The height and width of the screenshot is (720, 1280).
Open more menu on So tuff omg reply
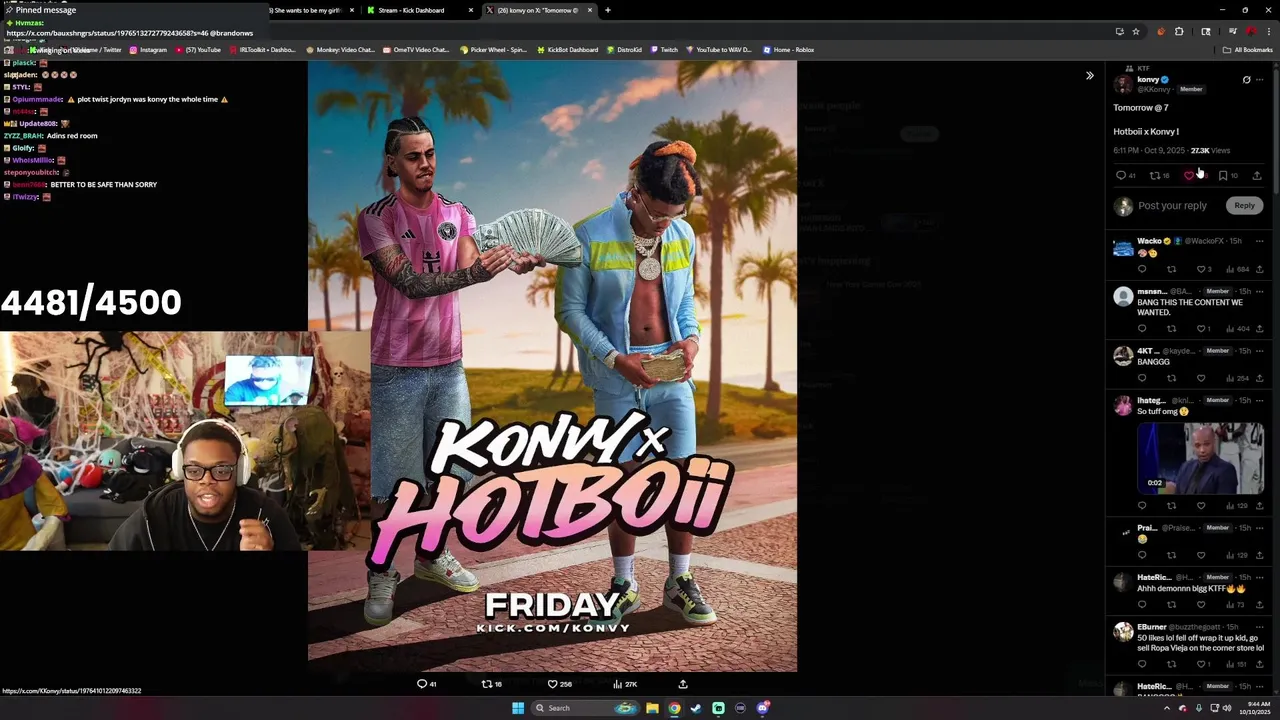[x=1260, y=400]
